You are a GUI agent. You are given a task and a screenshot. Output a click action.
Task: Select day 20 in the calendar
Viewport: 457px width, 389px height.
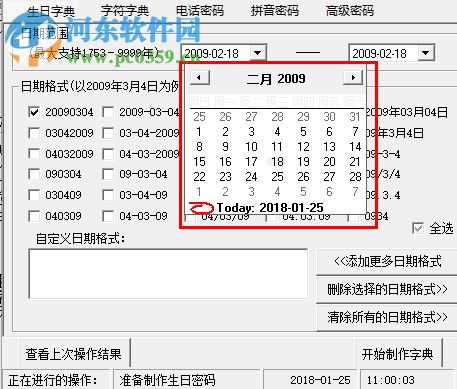pos(329,162)
